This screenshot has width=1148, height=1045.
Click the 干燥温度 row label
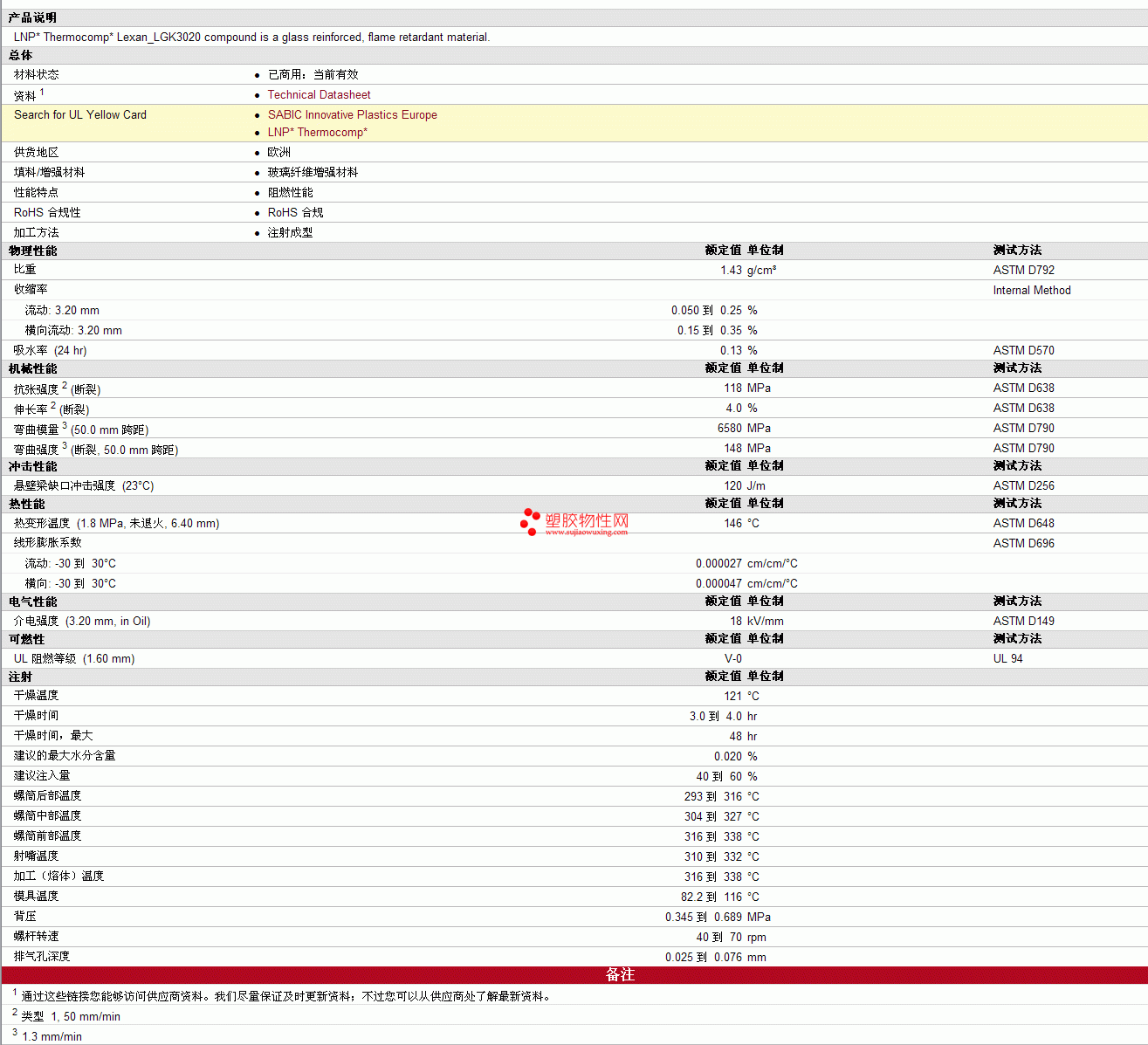point(37,695)
